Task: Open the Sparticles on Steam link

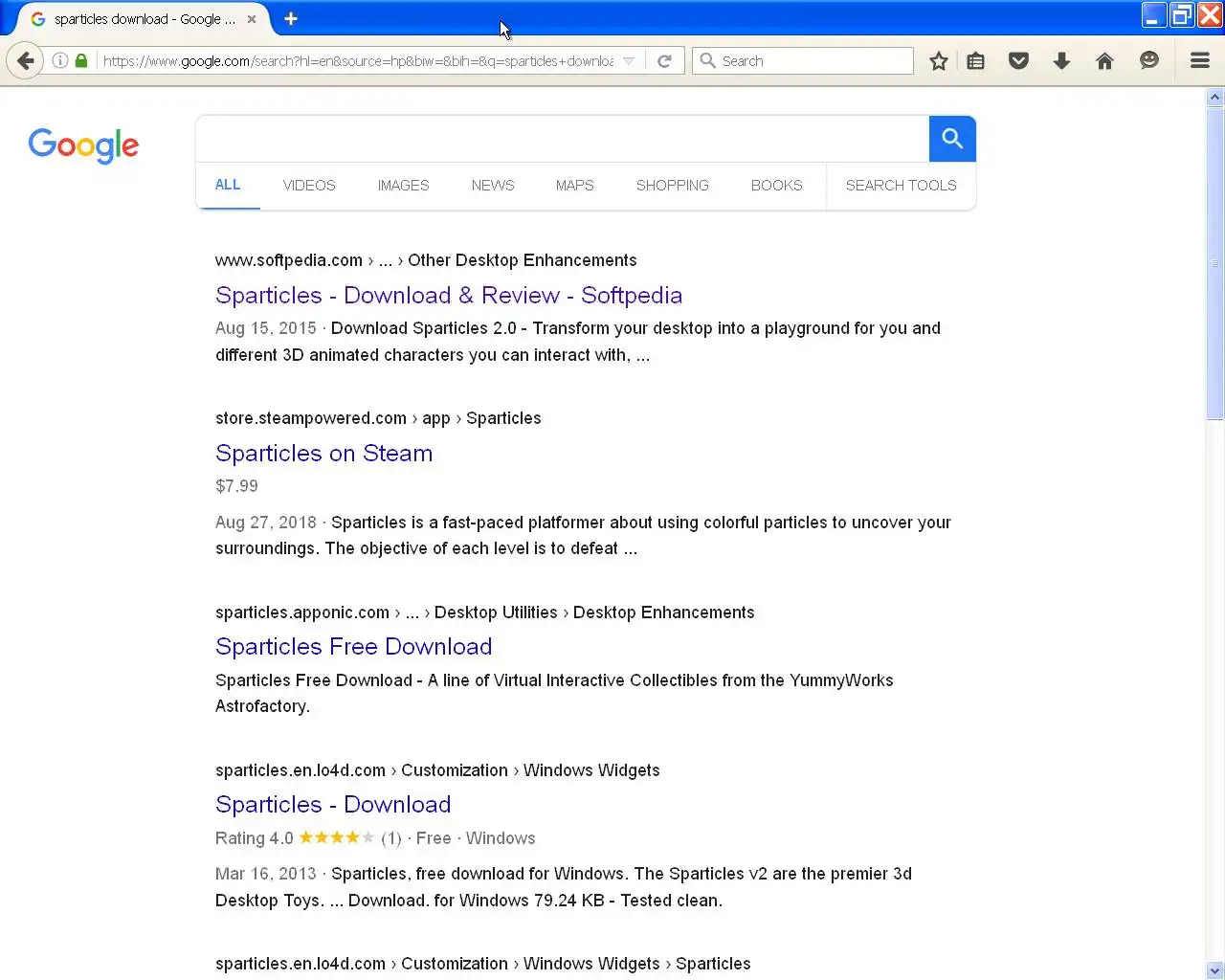Action: click(323, 453)
